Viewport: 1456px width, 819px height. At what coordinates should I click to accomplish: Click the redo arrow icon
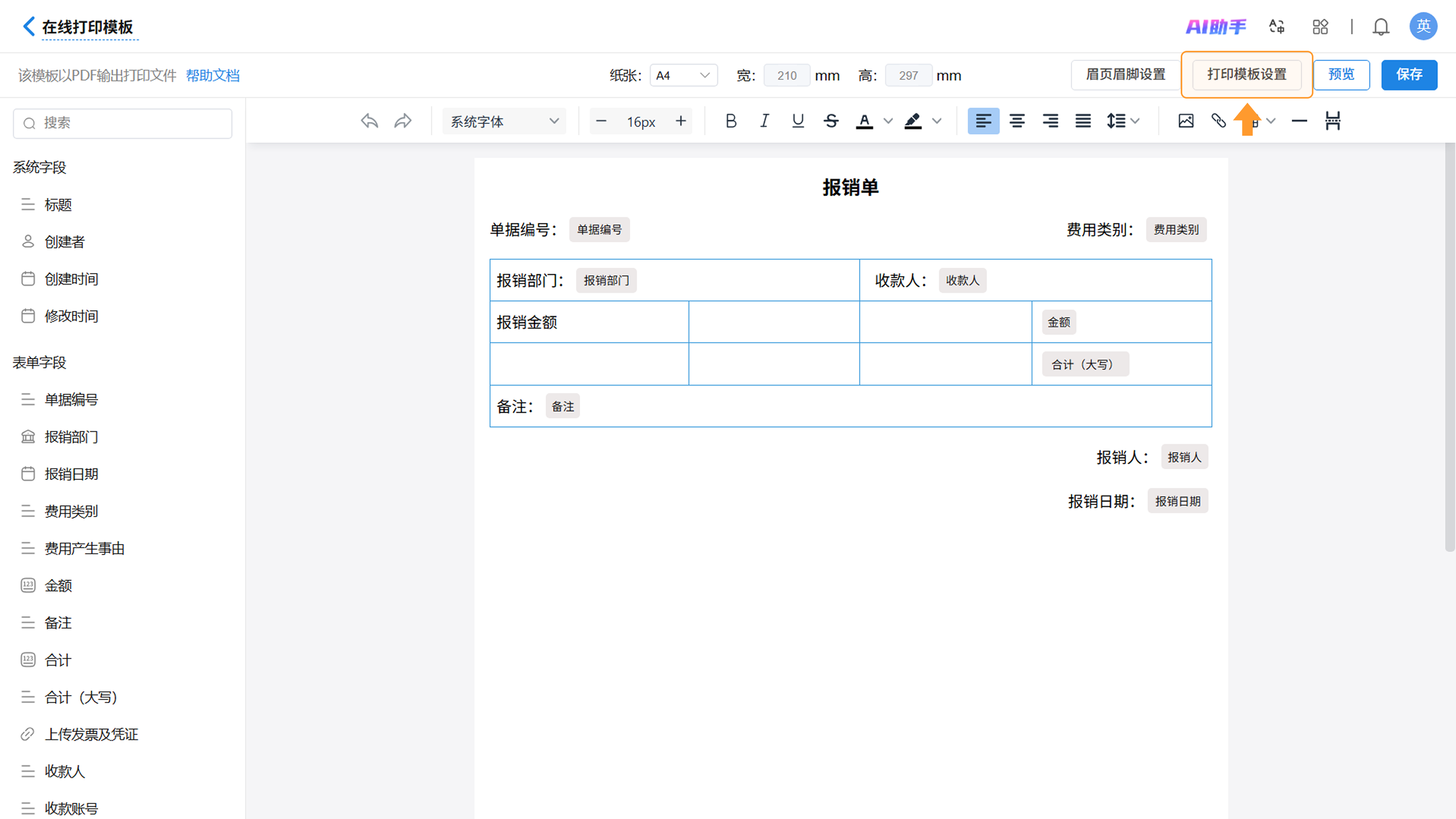403,121
